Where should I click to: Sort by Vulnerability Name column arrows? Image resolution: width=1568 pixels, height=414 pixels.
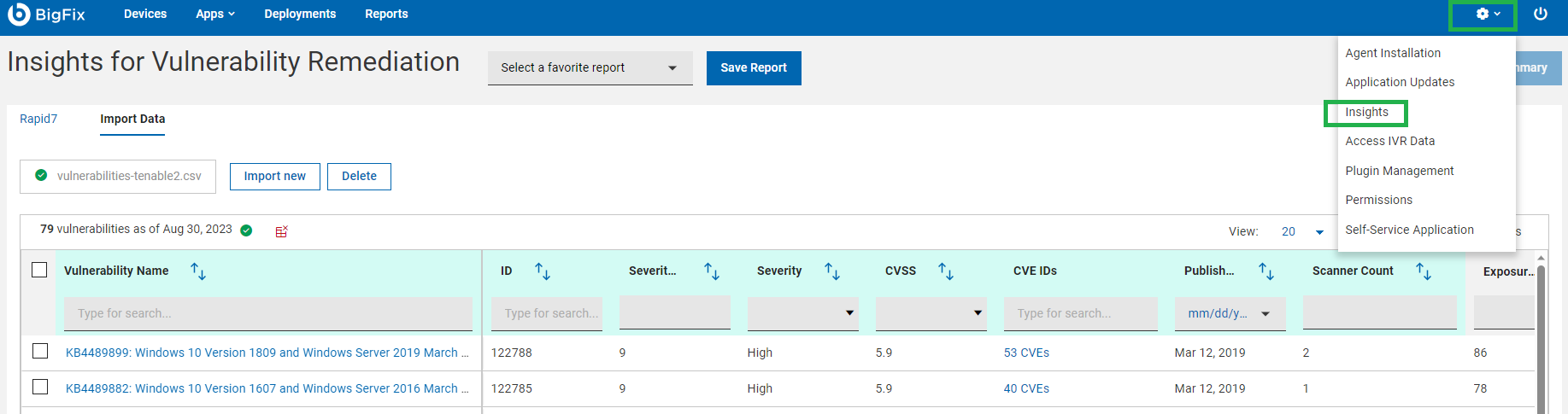coord(198,271)
